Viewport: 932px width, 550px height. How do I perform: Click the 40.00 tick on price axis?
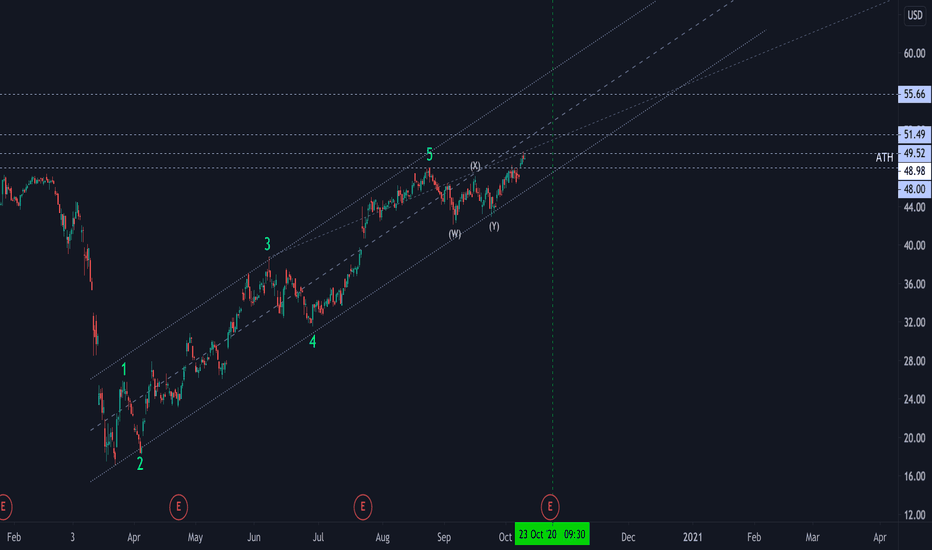click(914, 246)
